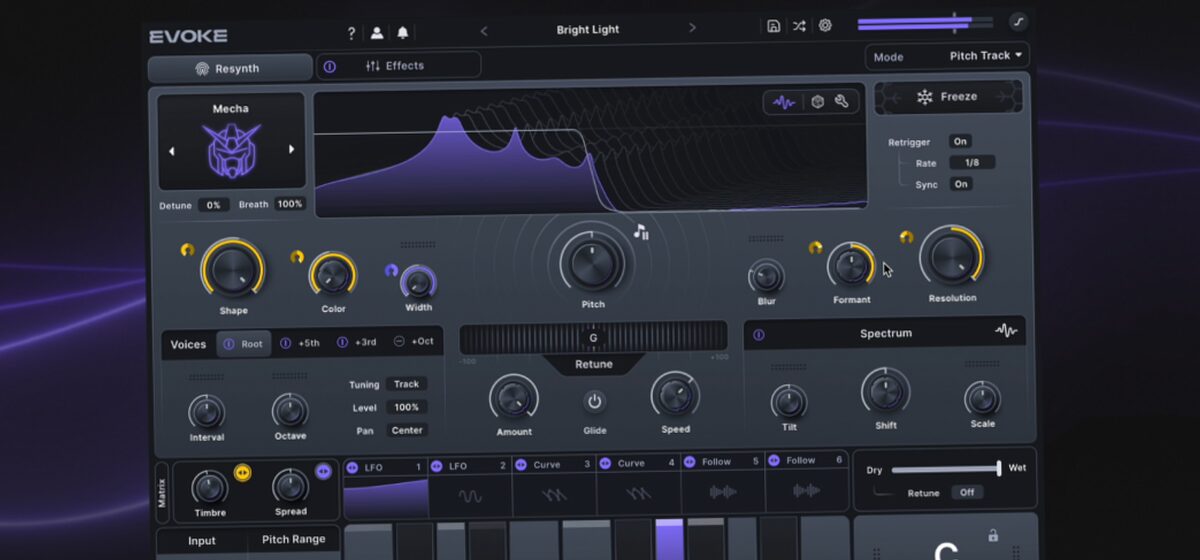Go to next preset with right chevron
This screenshot has height=560, width=1200.
tap(692, 28)
